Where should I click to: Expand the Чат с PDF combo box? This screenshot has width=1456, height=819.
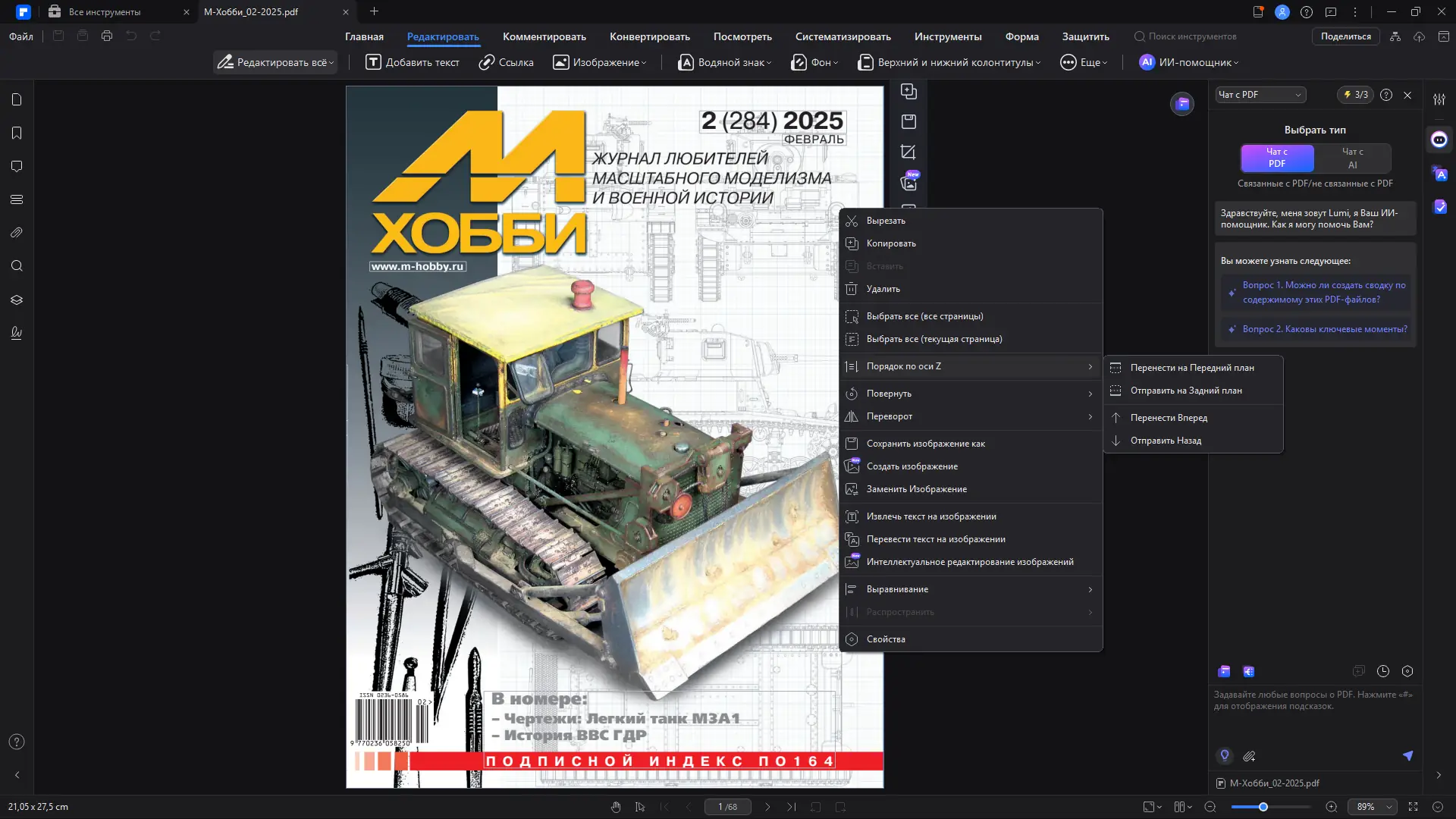pyautogui.click(x=1260, y=95)
